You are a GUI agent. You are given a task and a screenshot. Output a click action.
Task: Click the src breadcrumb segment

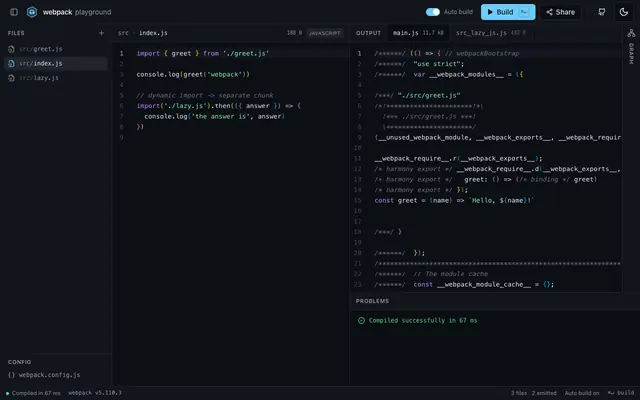123,33
